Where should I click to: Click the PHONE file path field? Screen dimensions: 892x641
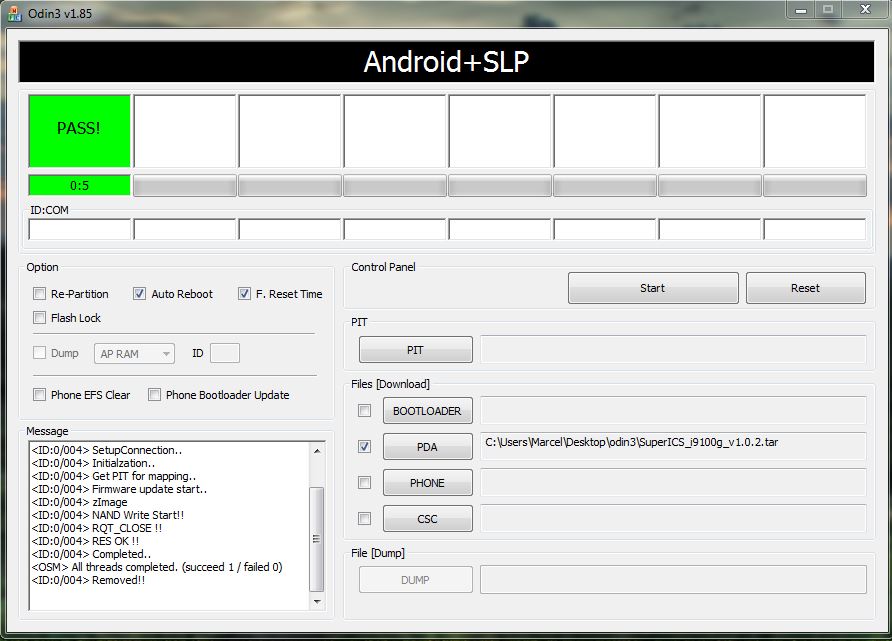[674, 482]
